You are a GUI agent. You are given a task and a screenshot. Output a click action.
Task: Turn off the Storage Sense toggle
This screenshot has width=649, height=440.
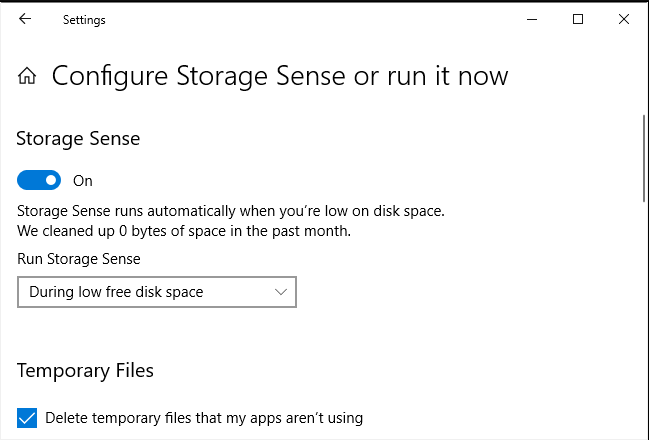click(39, 180)
